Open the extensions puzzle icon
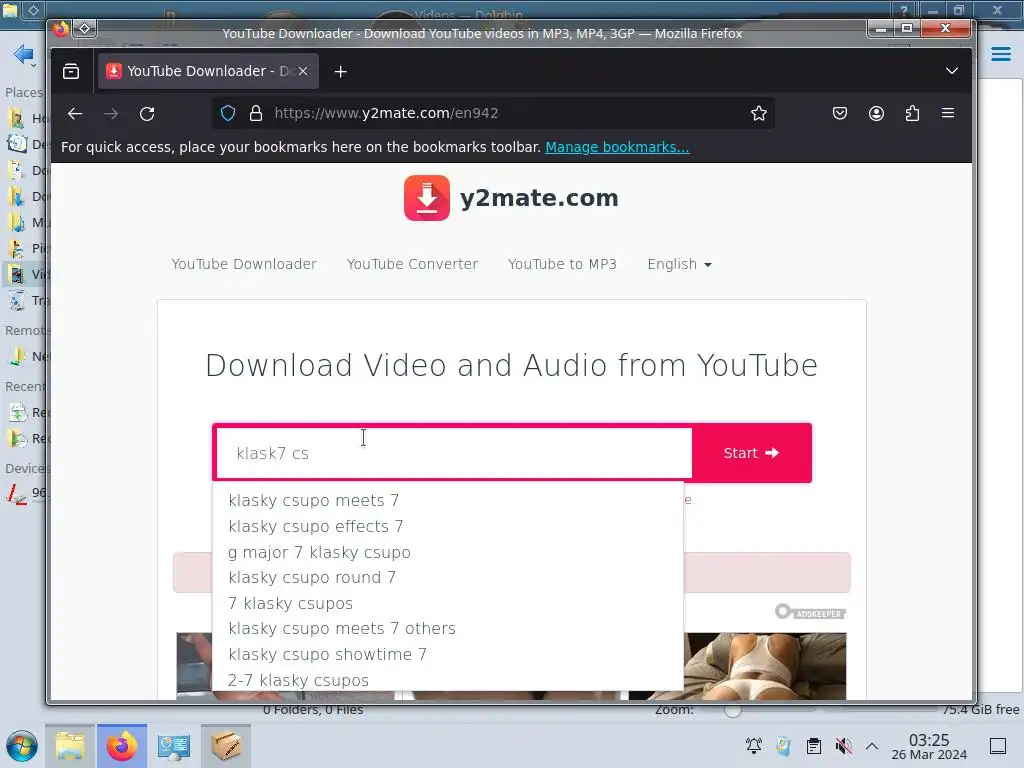 click(912, 114)
